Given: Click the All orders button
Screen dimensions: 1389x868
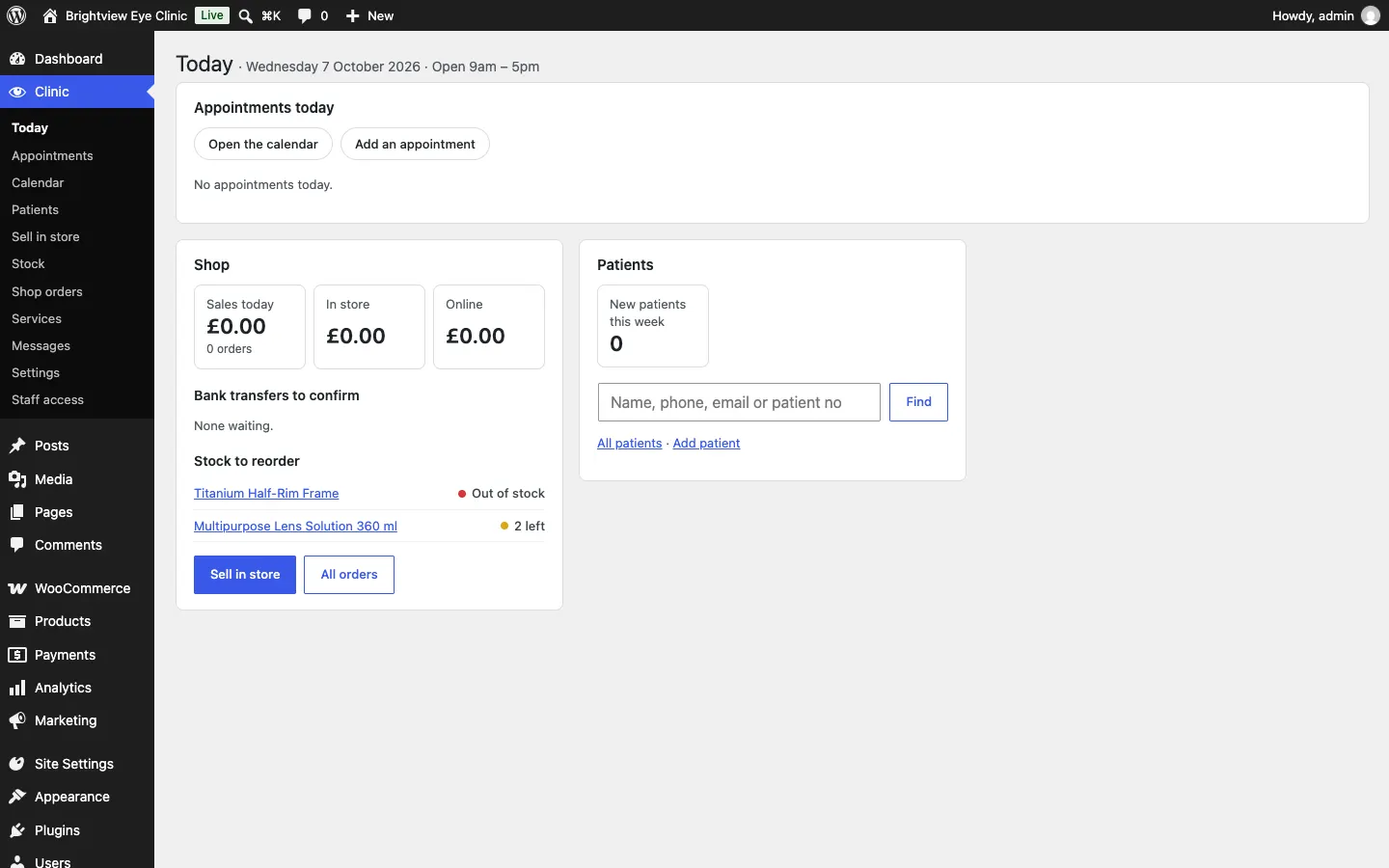Looking at the screenshot, I should pyautogui.click(x=349, y=575).
